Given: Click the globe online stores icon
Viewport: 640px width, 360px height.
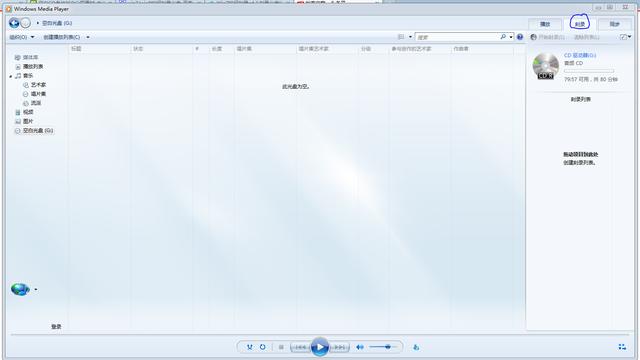Looking at the screenshot, I should (x=20, y=289).
